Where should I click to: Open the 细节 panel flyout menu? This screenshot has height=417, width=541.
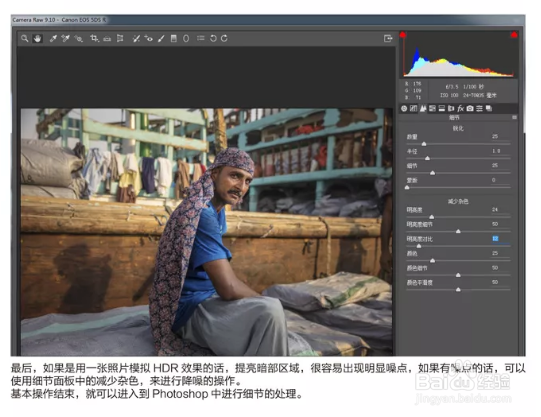point(514,118)
